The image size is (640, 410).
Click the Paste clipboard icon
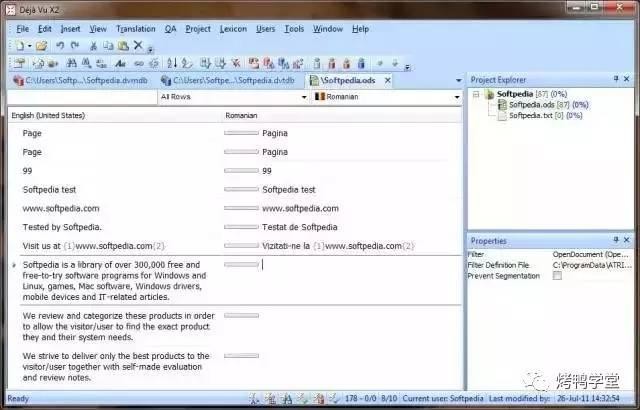(x=123, y=46)
